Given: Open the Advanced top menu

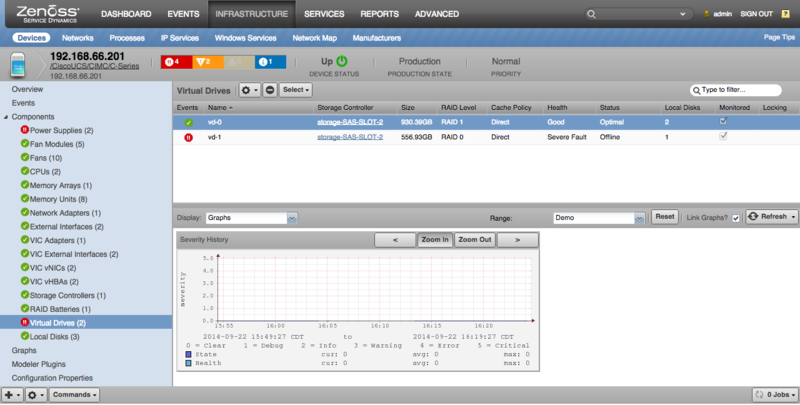Looking at the screenshot, I should (x=437, y=14).
